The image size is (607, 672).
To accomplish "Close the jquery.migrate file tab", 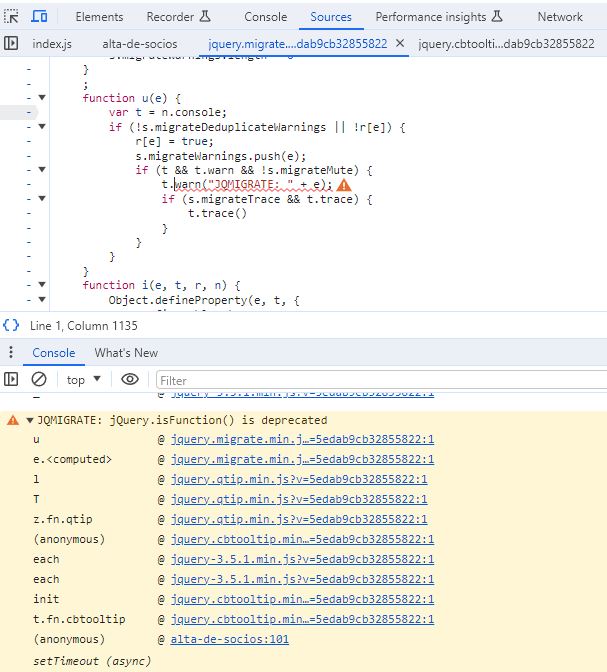I will [x=400, y=43].
